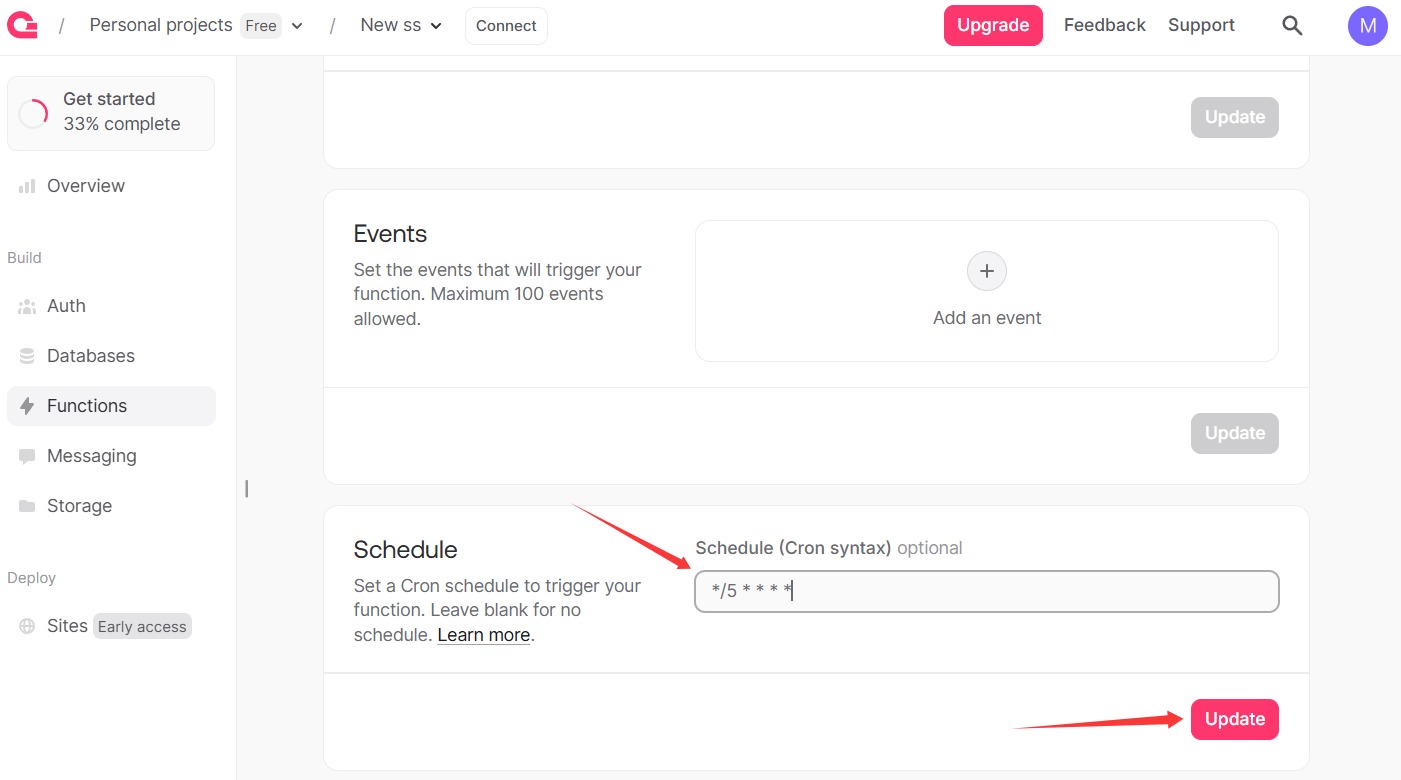Focus the Schedule Cron syntax field

[x=986, y=591]
